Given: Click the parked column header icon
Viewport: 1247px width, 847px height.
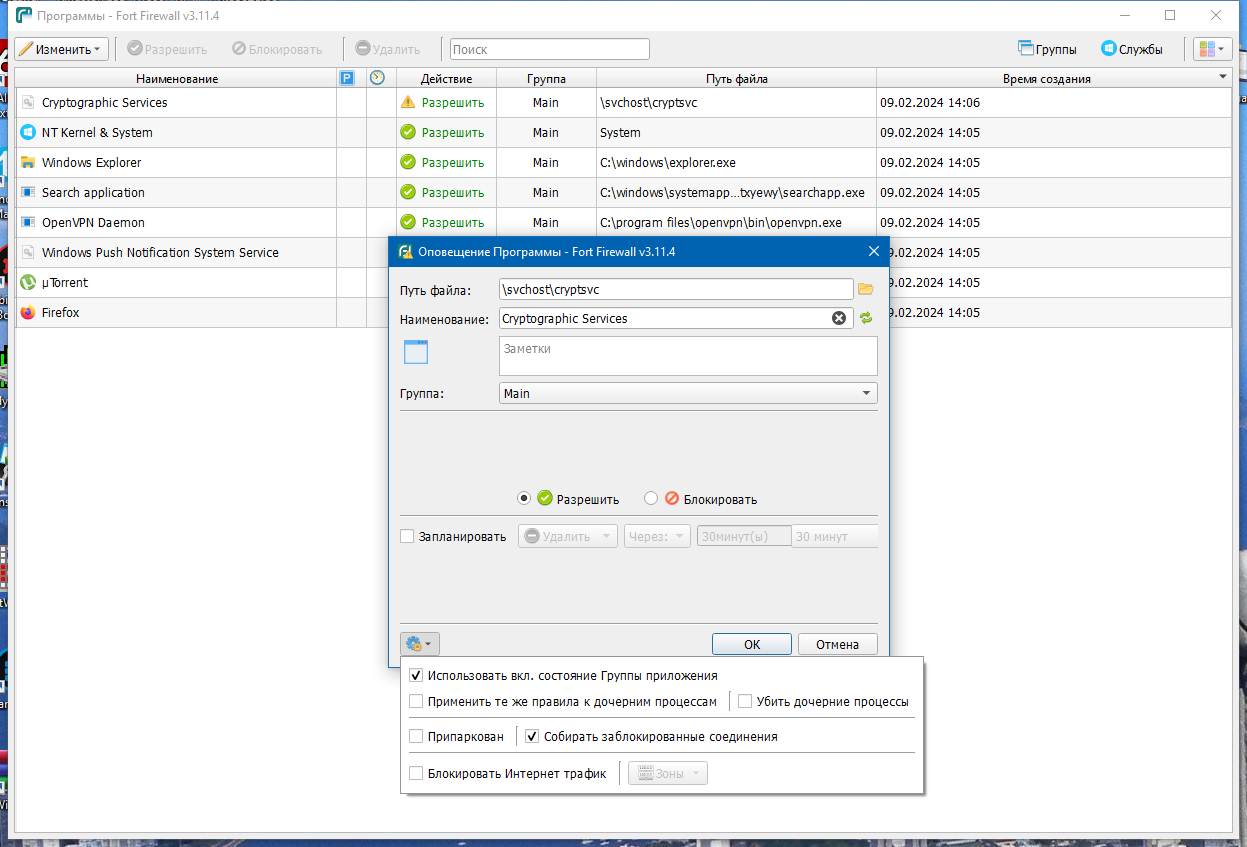Looking at the screenshot, I should 347,78.
